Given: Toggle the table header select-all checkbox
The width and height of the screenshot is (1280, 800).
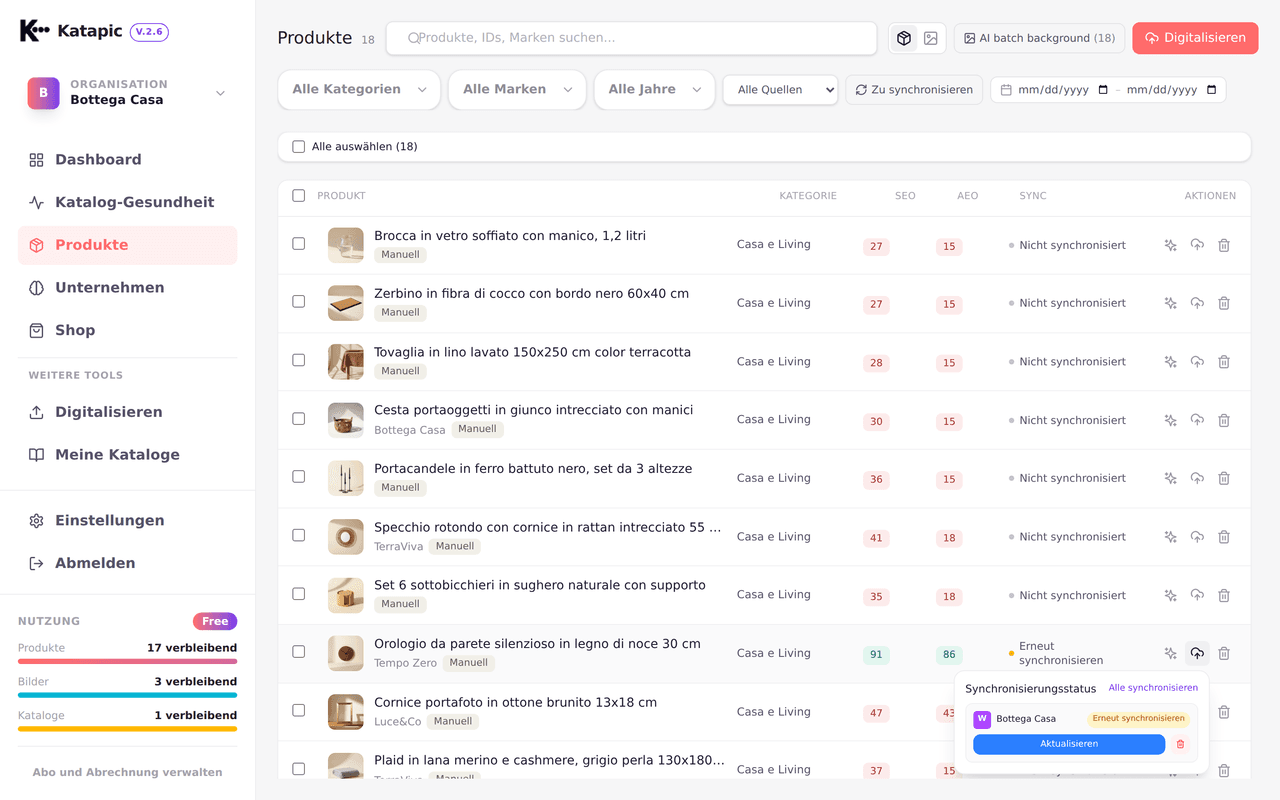Looking at the screenshot, I should pyautogui.click(x=298, y=196).
